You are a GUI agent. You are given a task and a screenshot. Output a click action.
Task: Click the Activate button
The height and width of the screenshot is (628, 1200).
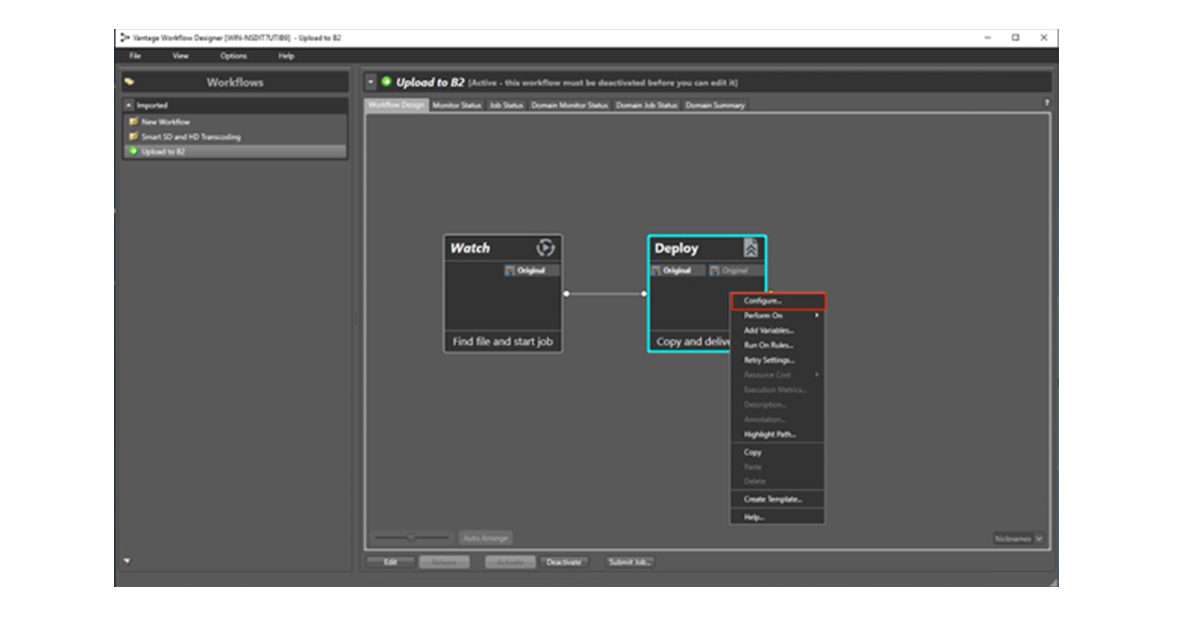[510, 562]
